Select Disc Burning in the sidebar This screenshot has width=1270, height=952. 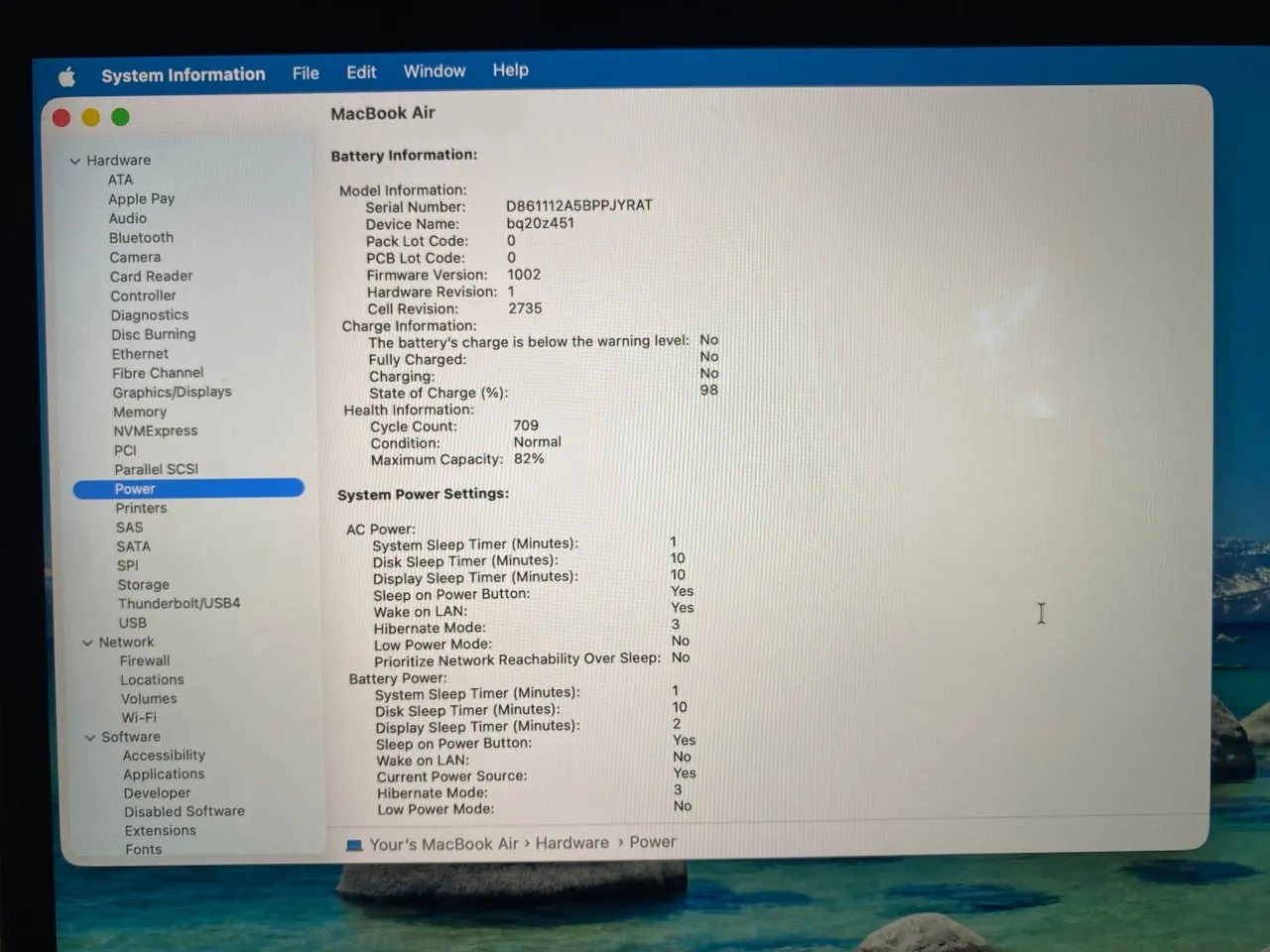[153, 334]
